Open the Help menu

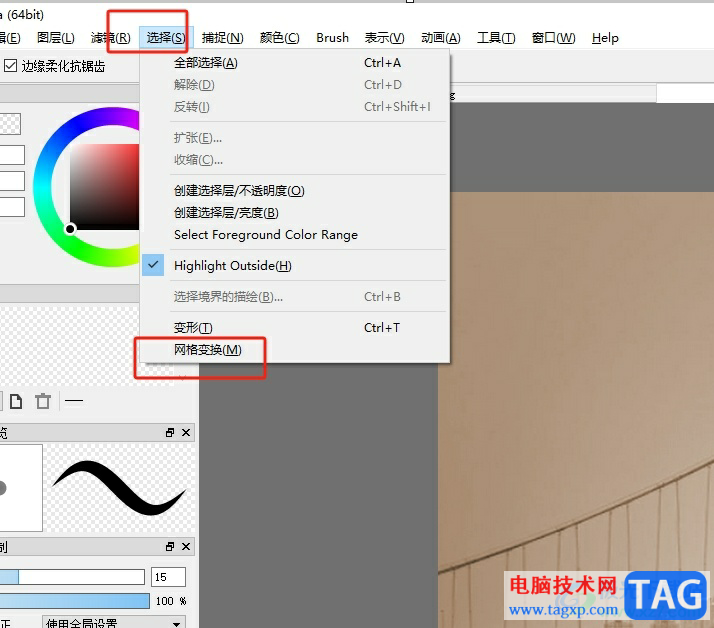(605, 38)
